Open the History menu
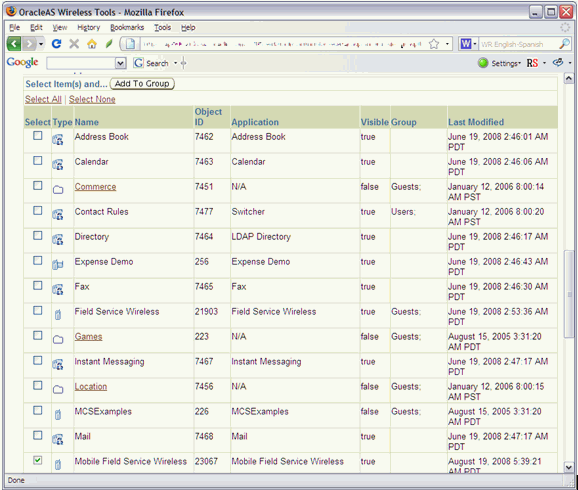Screen dimensions: 578x490 (x=88, y=28)
